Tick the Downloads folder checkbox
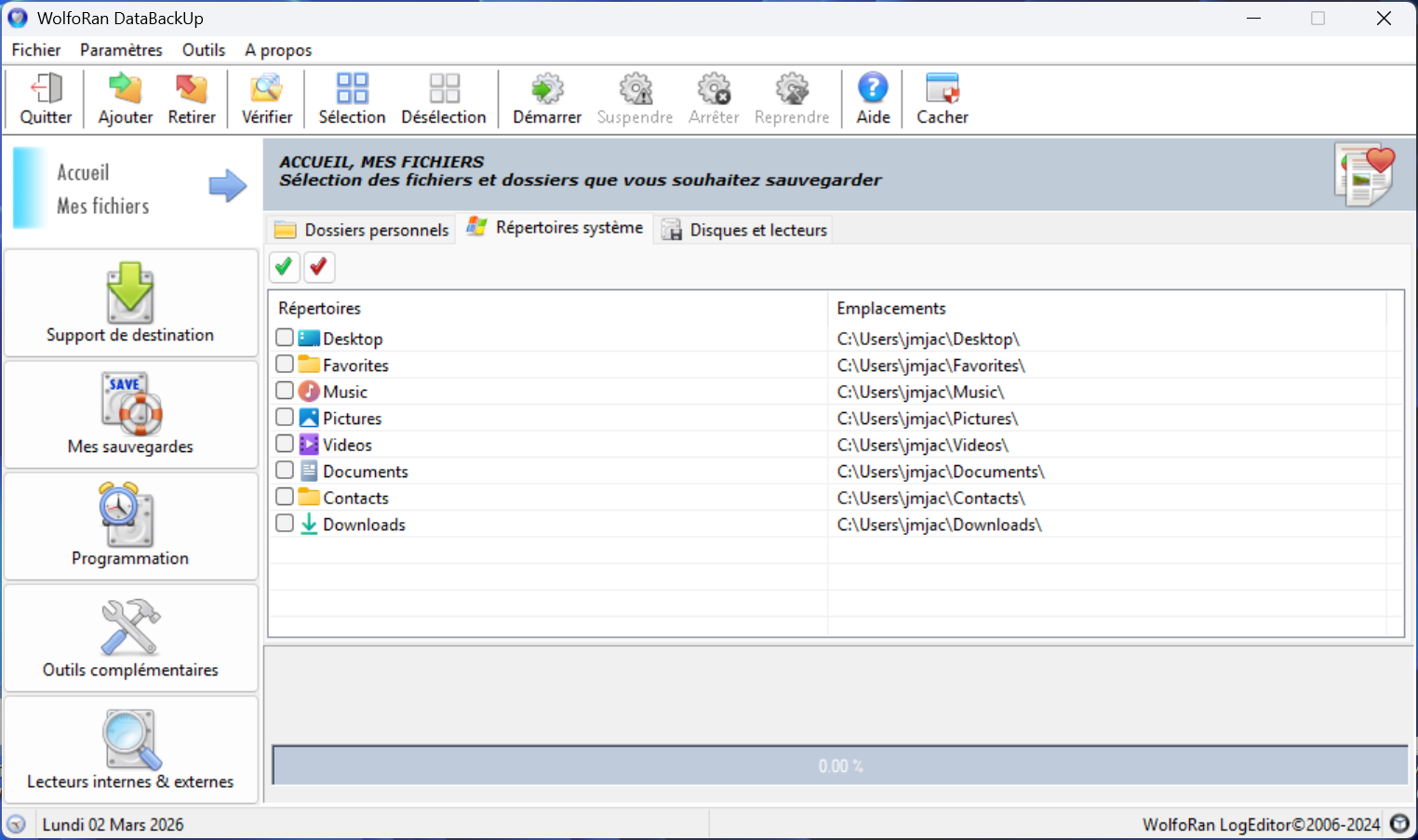 [x=285, y=524]
